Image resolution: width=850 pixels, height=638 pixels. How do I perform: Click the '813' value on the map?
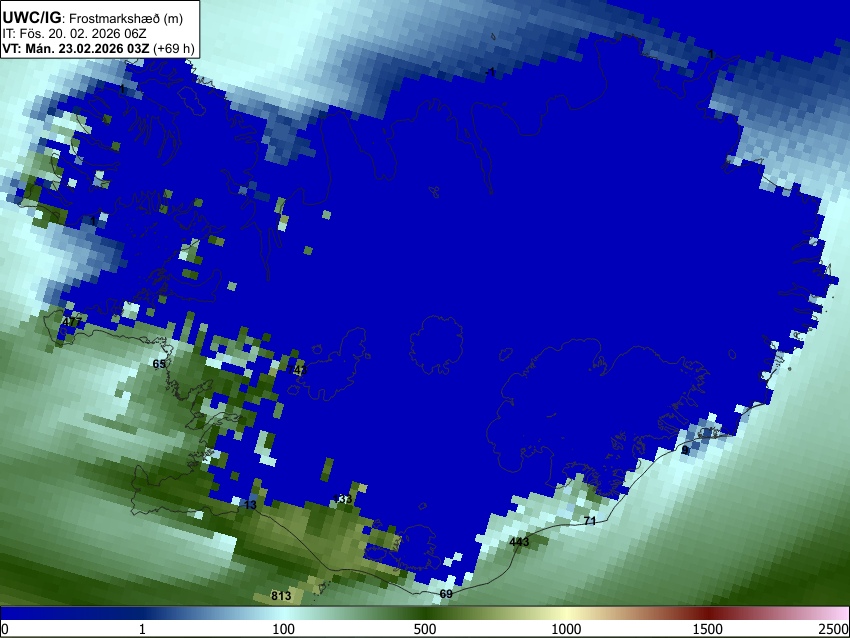(x=281, y=596)
